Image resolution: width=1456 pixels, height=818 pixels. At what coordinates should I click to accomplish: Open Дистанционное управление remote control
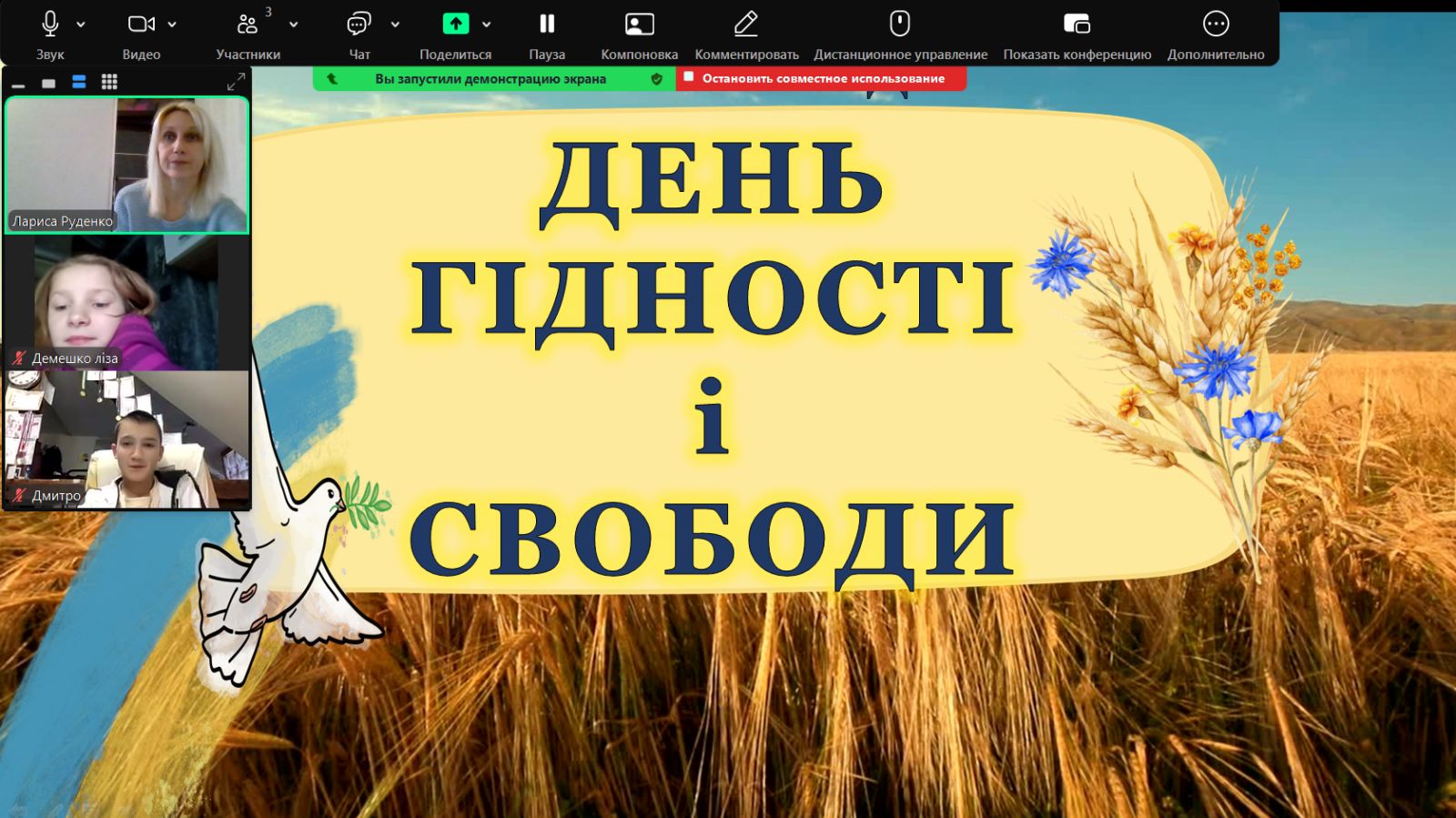(900, 25)
